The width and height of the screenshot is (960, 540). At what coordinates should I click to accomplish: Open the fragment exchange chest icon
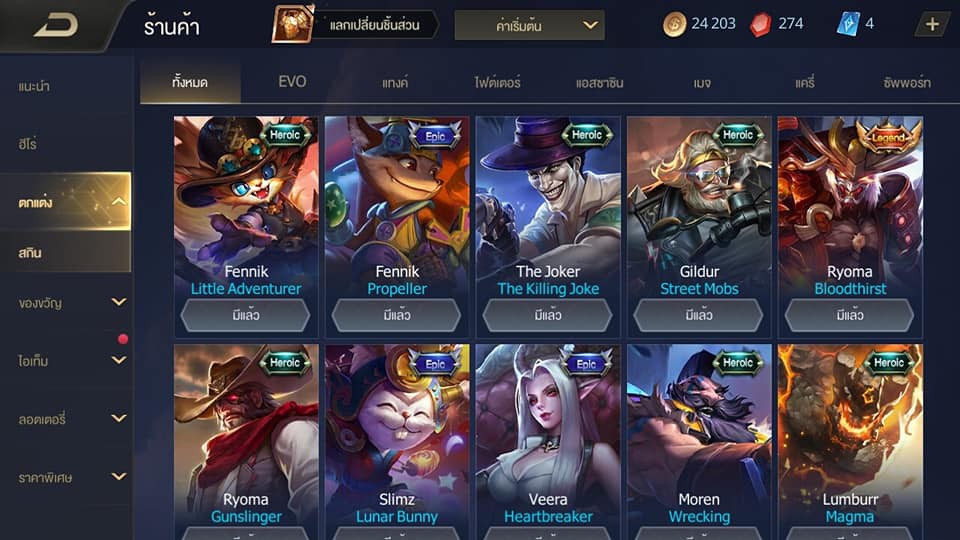292,24
